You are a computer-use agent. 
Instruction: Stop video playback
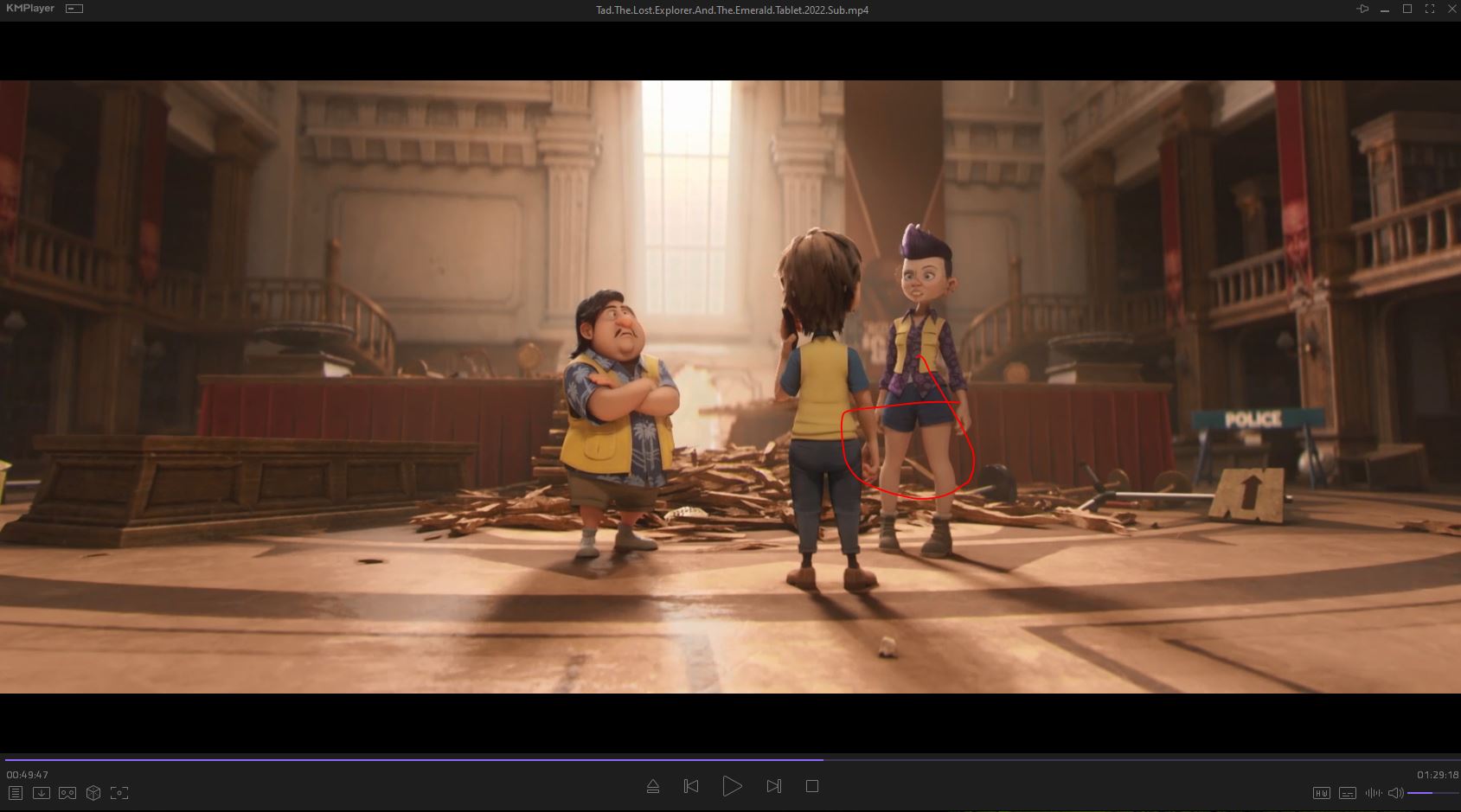pyautogui.click(x=811, y=786)
